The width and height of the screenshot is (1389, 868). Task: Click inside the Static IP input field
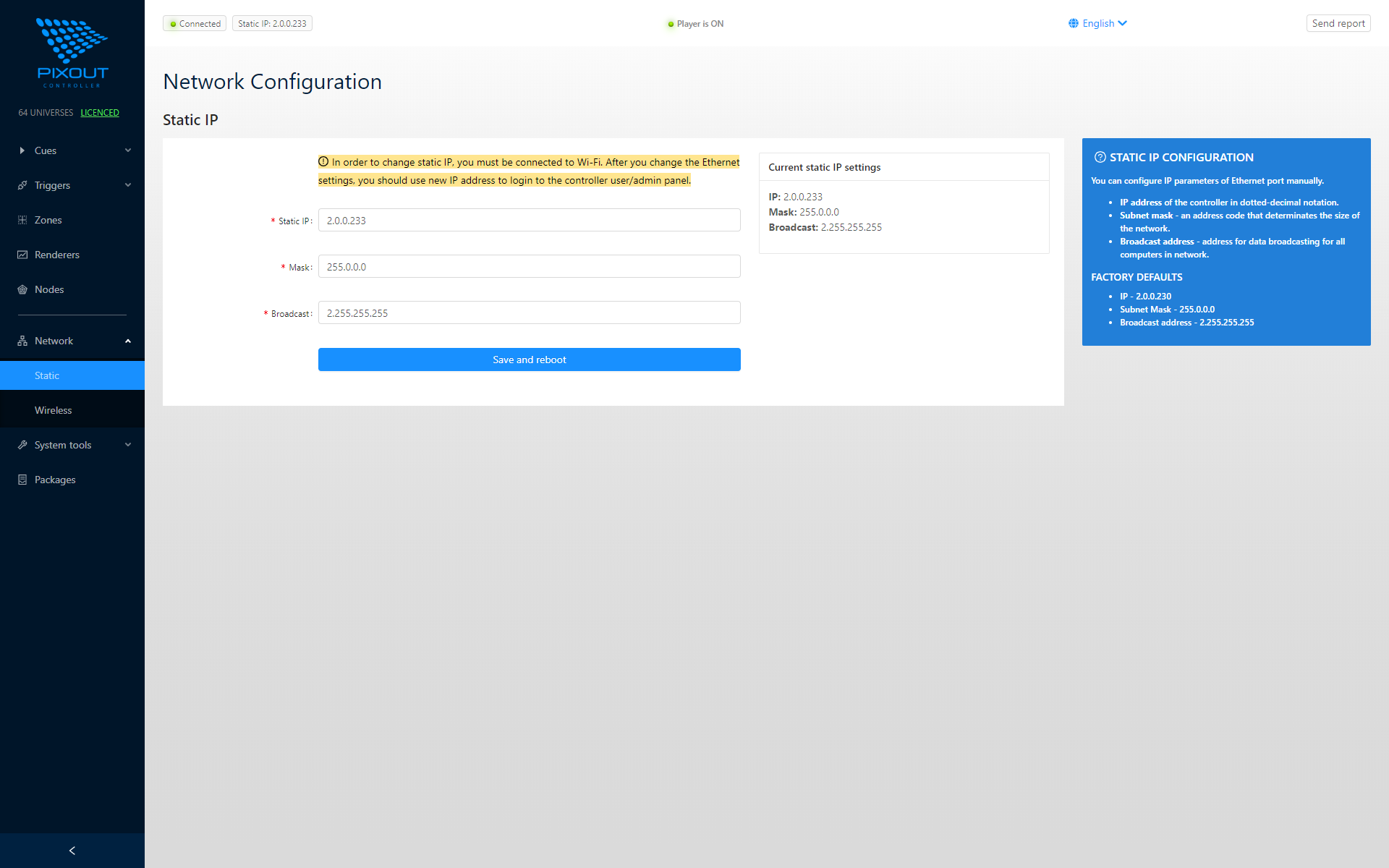point(529,220)
